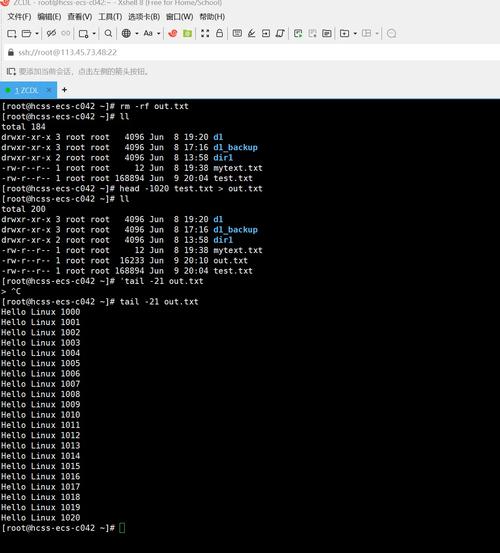The height and width of the screenshot is (553, 500).
Task: Open the 文件(F) menu
Action: (19, 17)
